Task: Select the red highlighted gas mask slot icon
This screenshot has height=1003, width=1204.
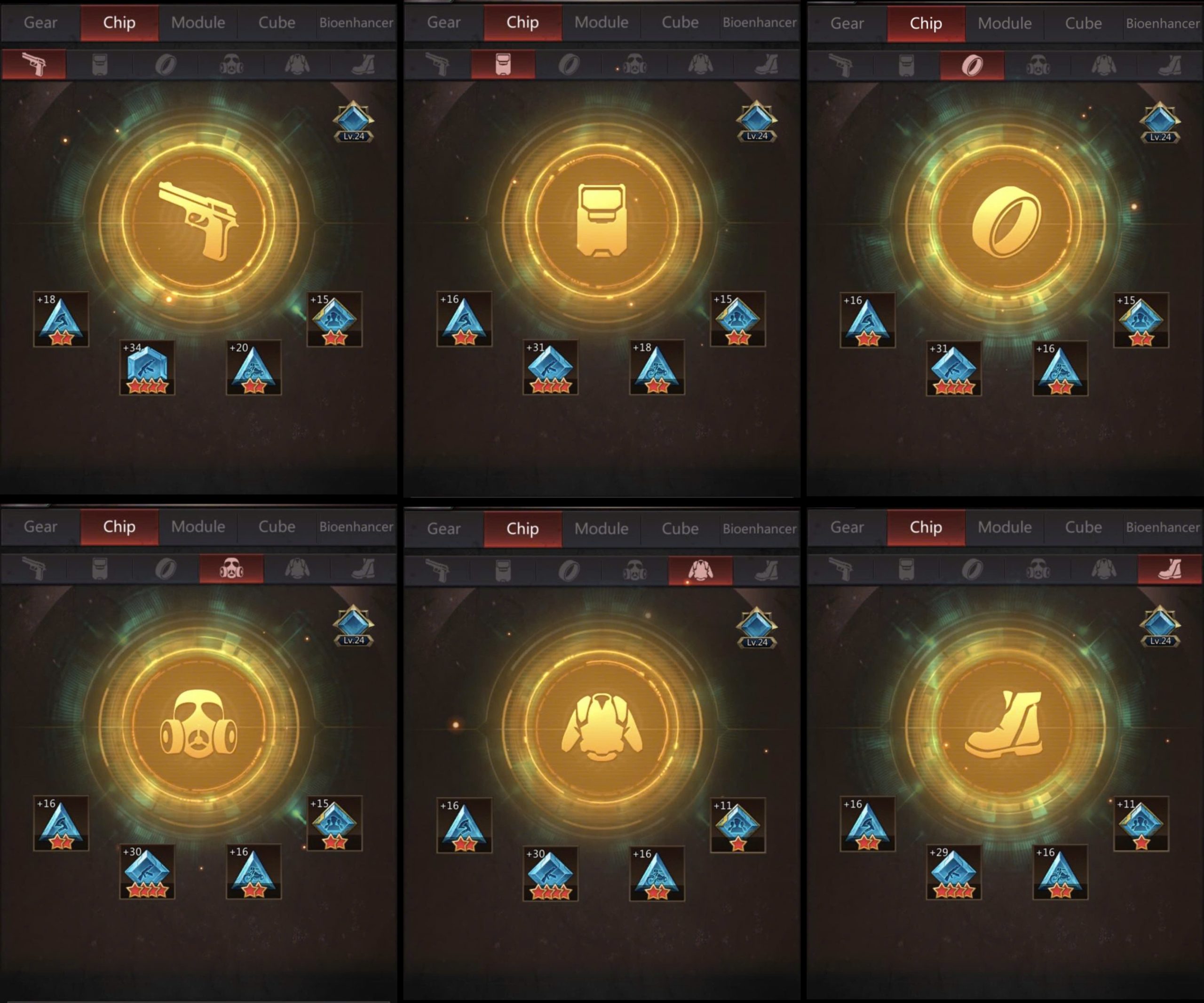Action: click(x=231, y=569)
